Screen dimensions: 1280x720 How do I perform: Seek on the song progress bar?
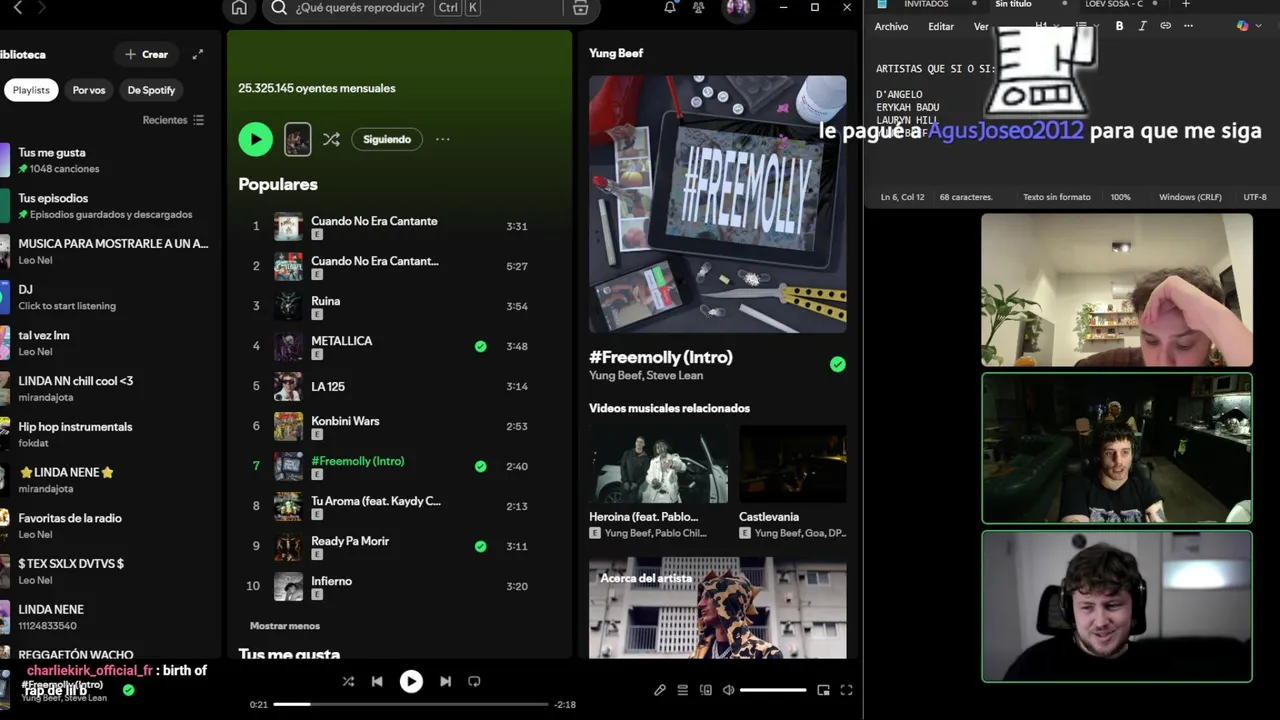point(411,704)
